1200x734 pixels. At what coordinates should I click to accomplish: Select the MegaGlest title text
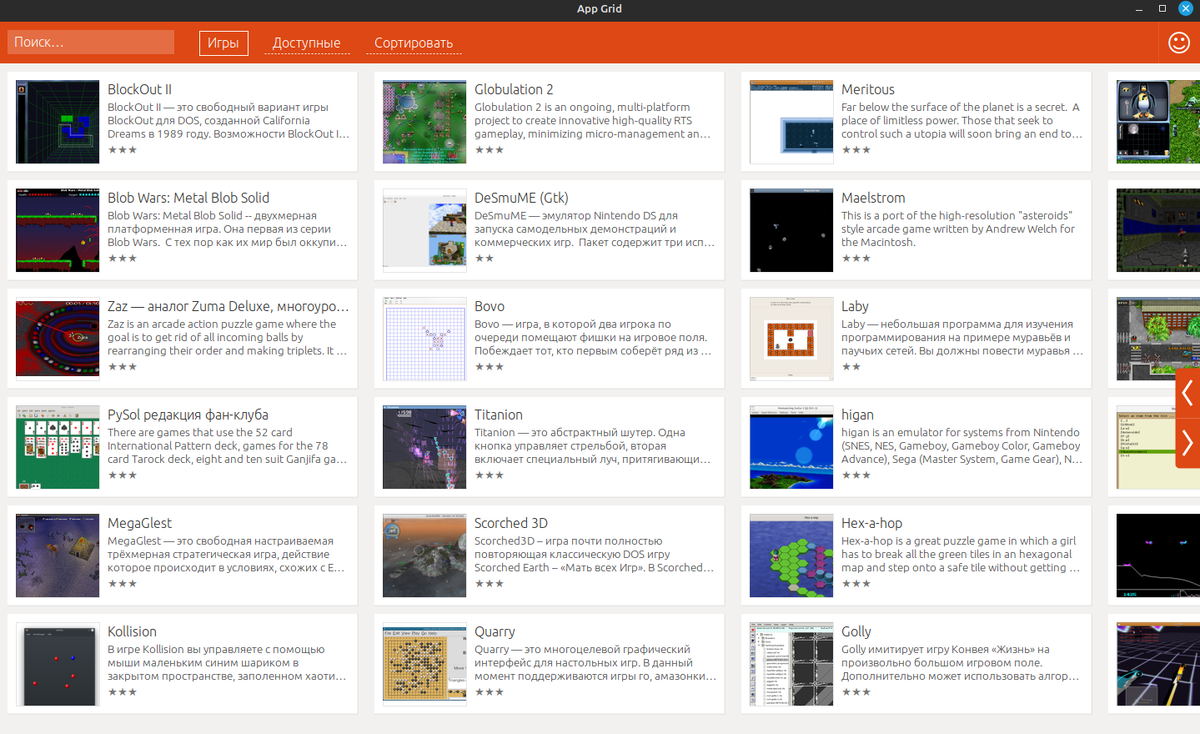pos(139,523)
